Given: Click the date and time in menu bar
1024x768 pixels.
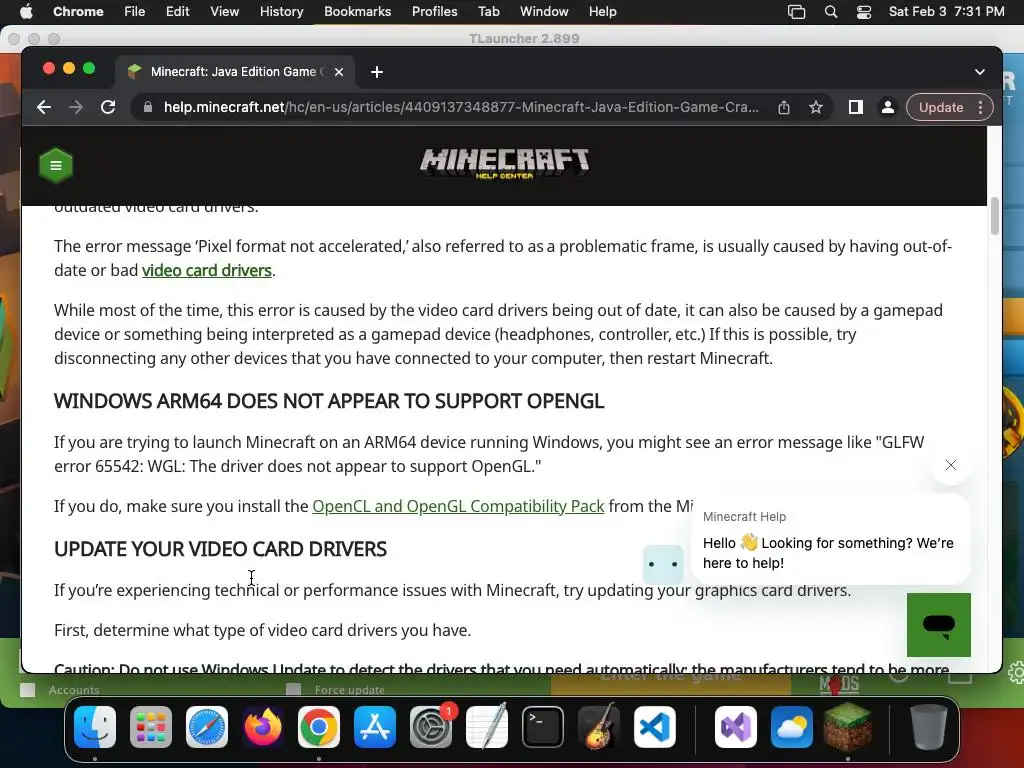Looking at the screenshot, I should coord(946,11).
